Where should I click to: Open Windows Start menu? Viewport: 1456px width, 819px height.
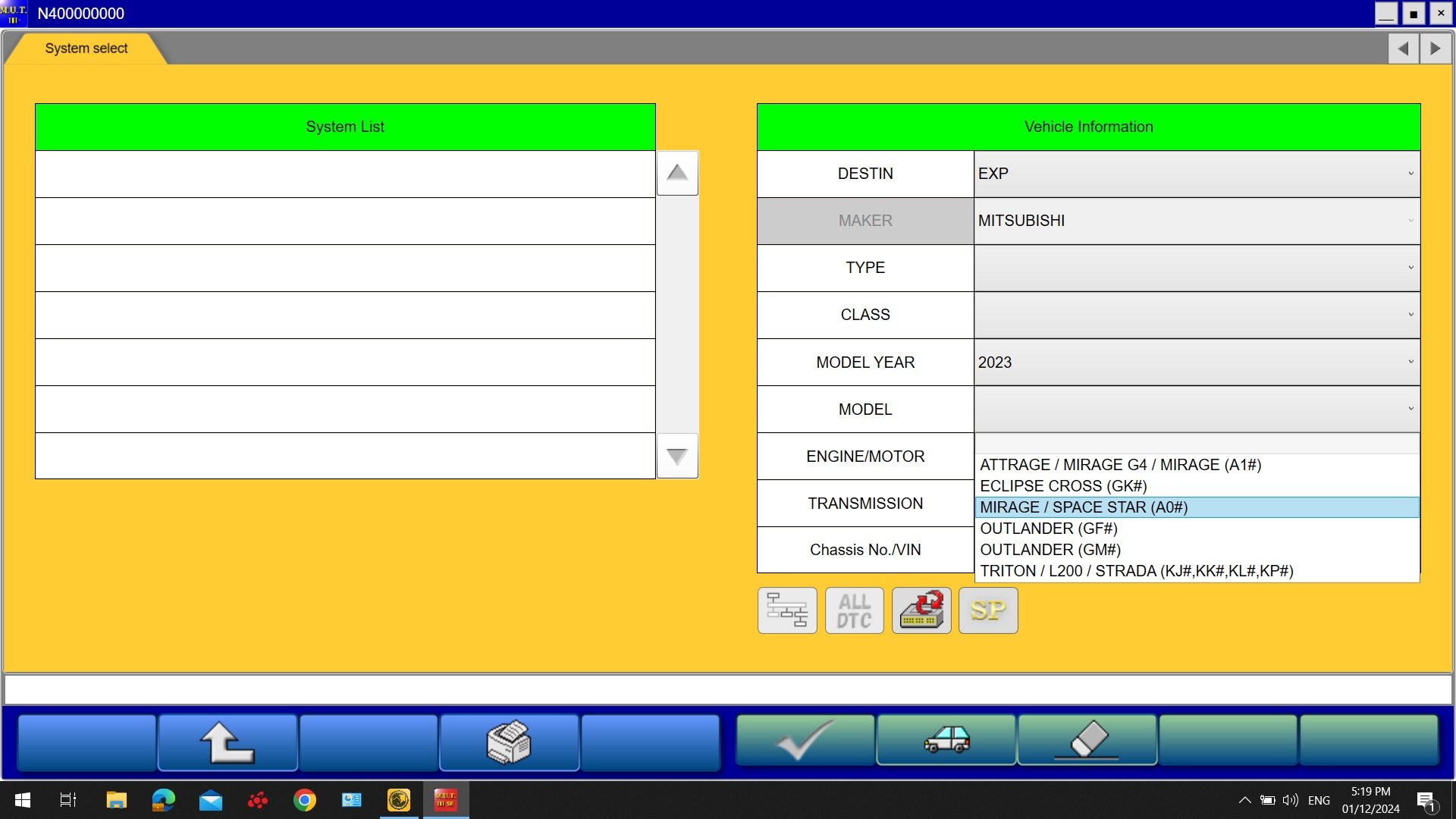23,800
